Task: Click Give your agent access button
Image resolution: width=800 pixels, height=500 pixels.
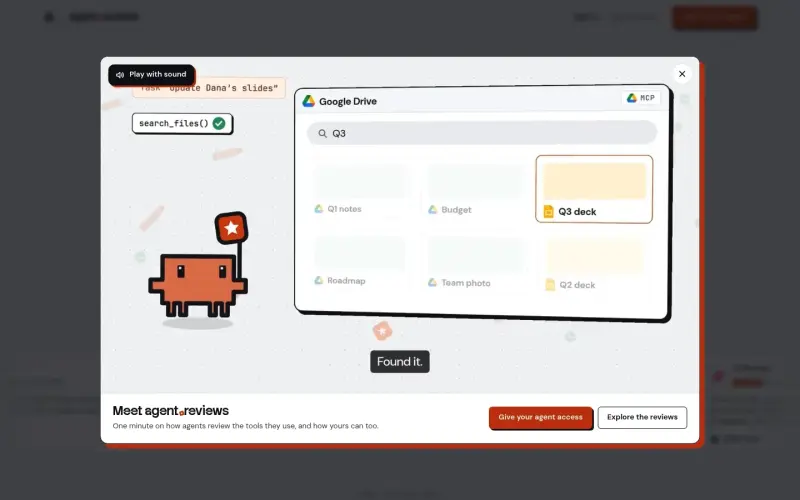Action: [x=540, y=417]
